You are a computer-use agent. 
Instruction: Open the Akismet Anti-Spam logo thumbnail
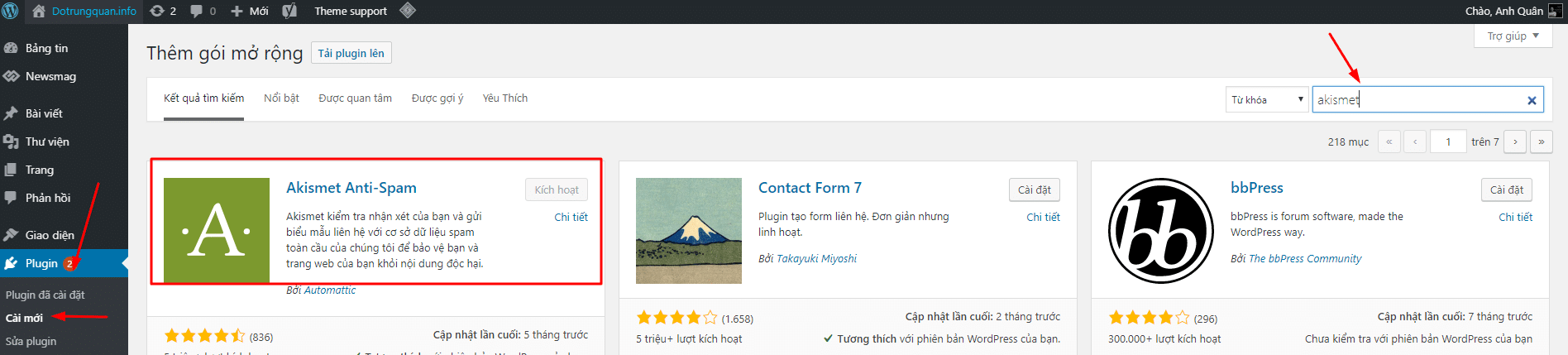coord(217,230)
